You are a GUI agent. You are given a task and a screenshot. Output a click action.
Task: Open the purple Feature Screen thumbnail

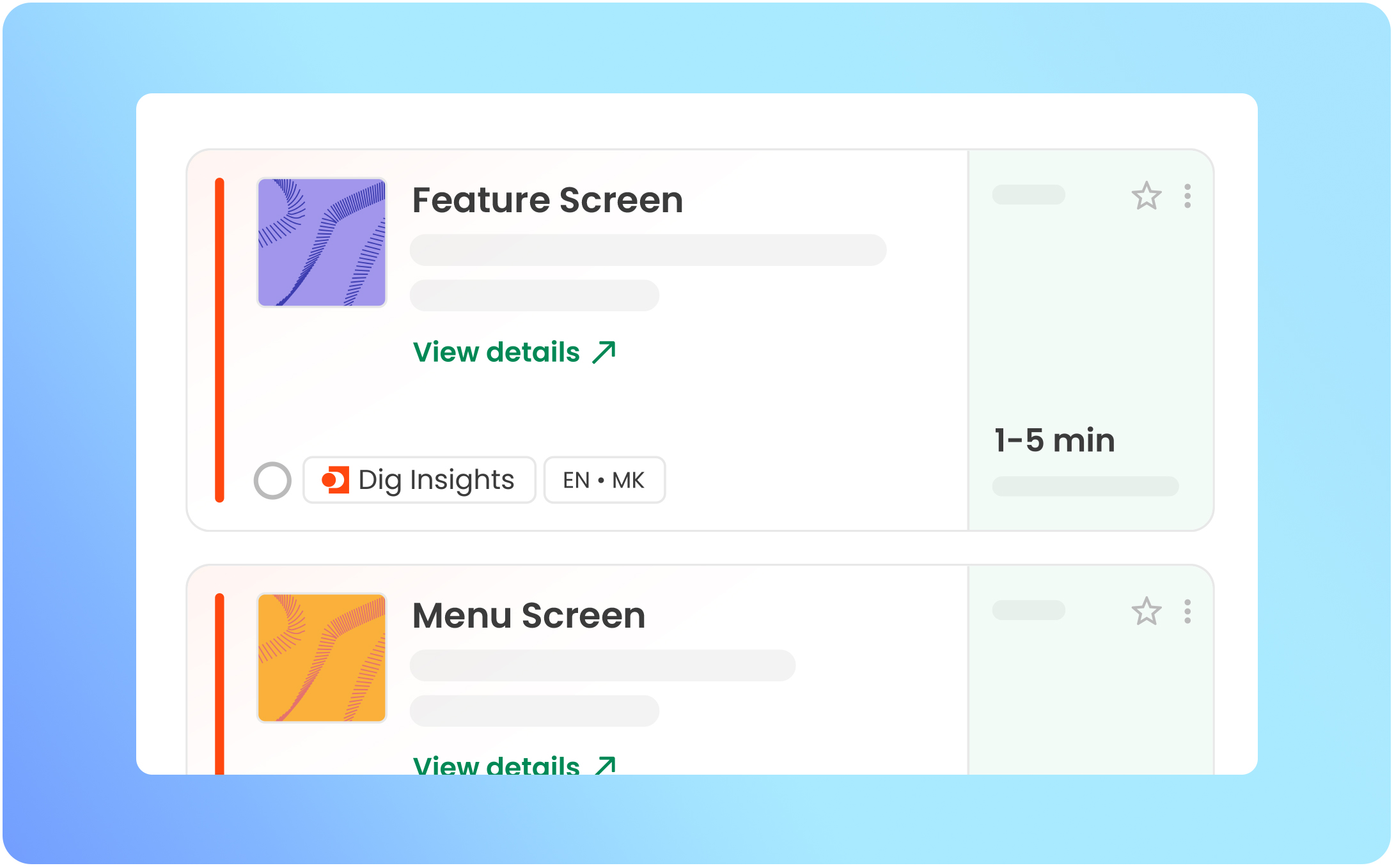(322, 242)
